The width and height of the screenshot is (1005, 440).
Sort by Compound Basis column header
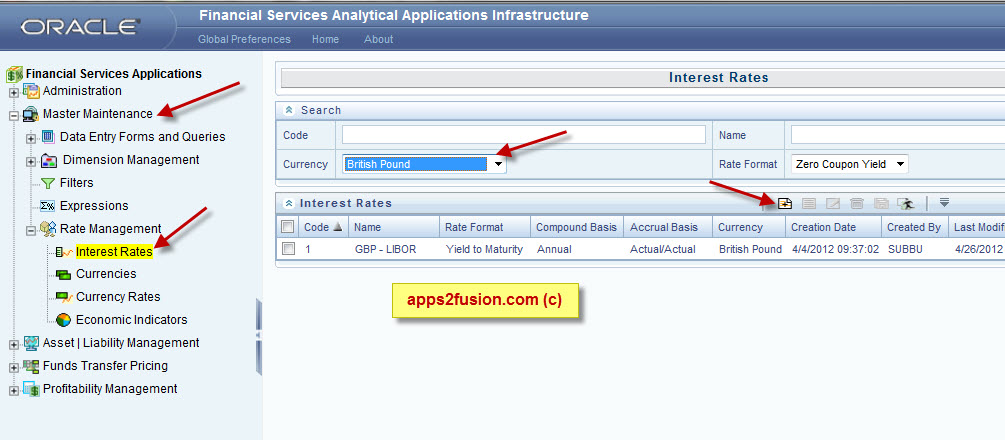(x=576, y=227)
